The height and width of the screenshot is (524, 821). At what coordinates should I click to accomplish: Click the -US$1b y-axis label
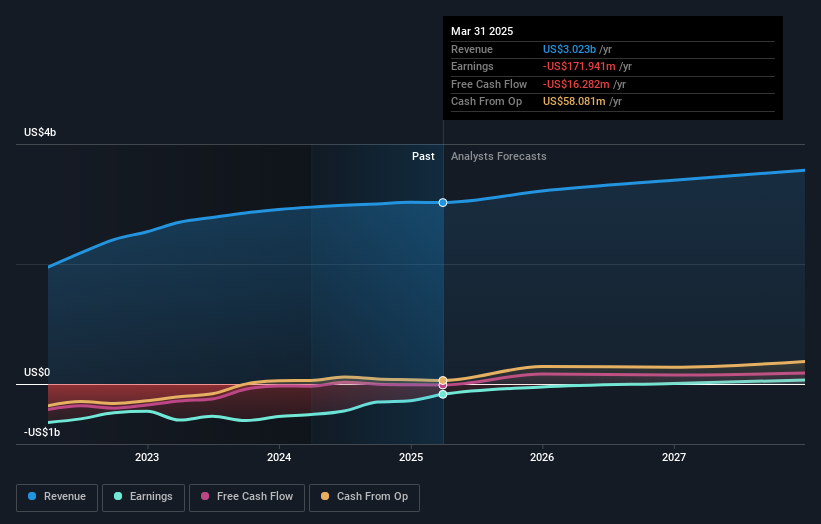click(42, 432)
